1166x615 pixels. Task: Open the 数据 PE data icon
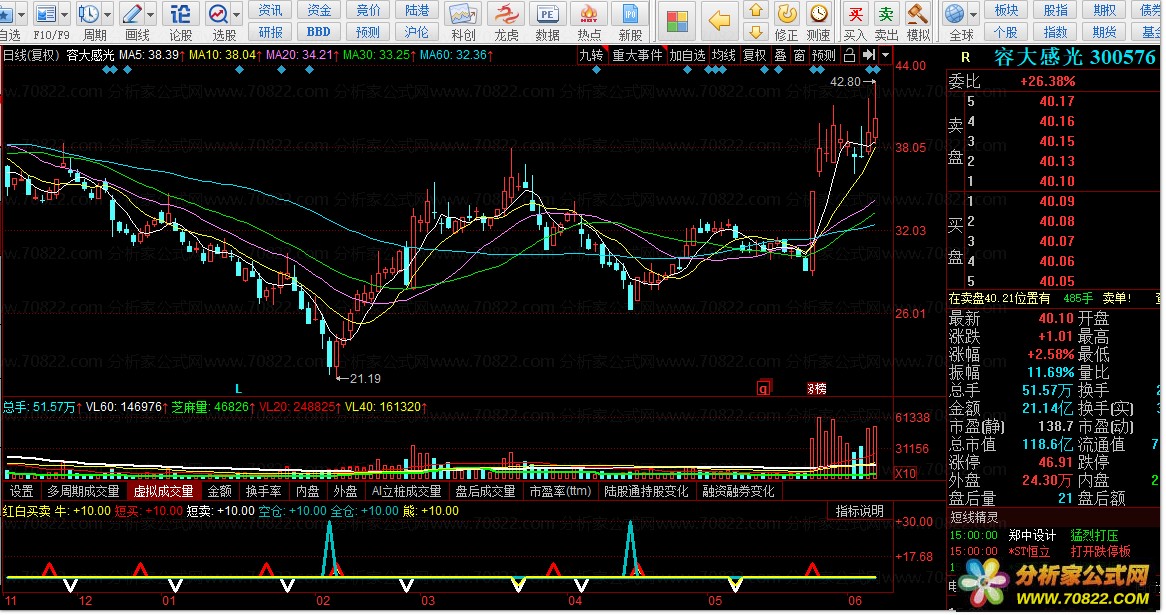[x=547, y=14]
